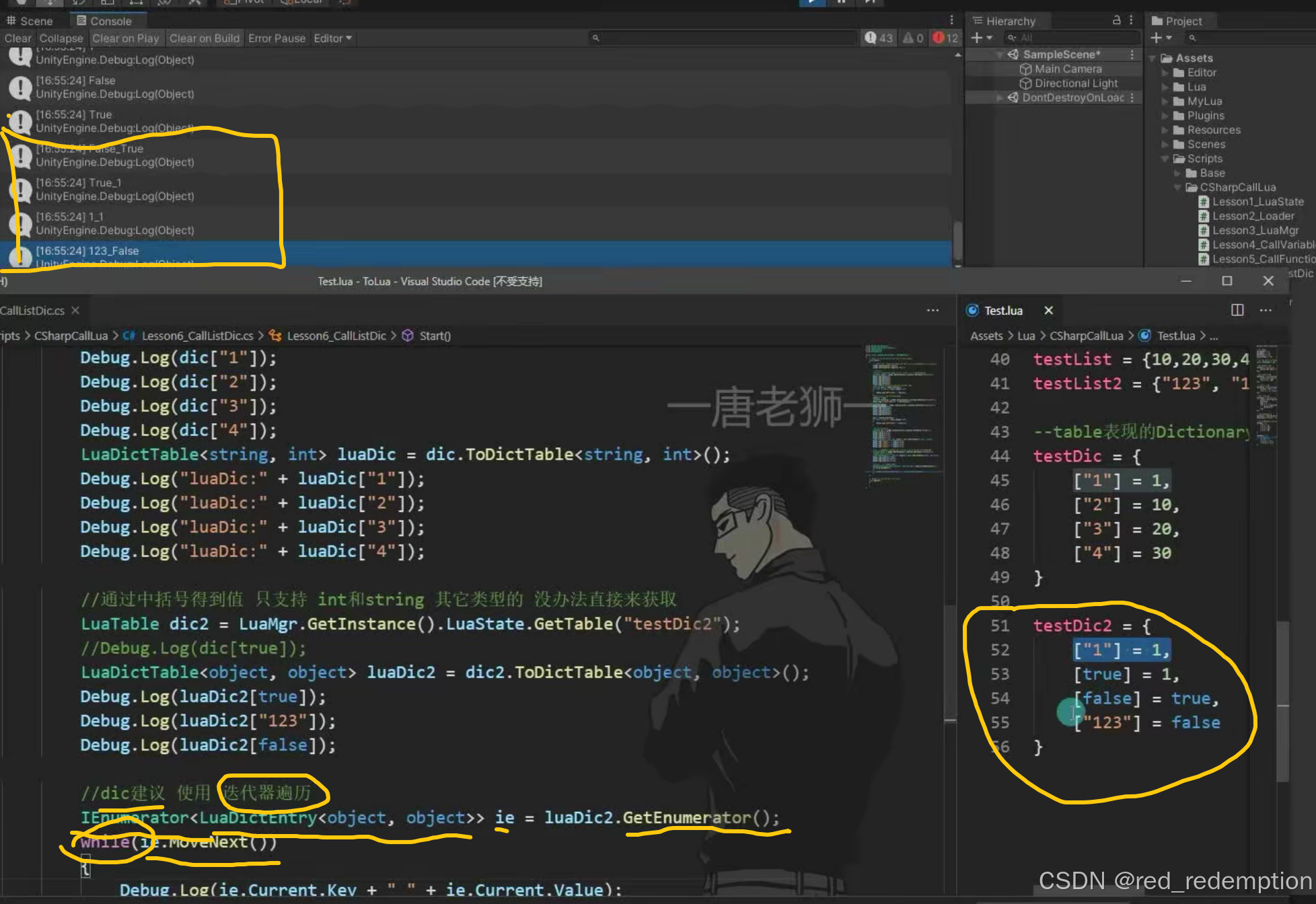Collapse the Assets folder arrow
1316x904 pixels.
pos(1153,59)
